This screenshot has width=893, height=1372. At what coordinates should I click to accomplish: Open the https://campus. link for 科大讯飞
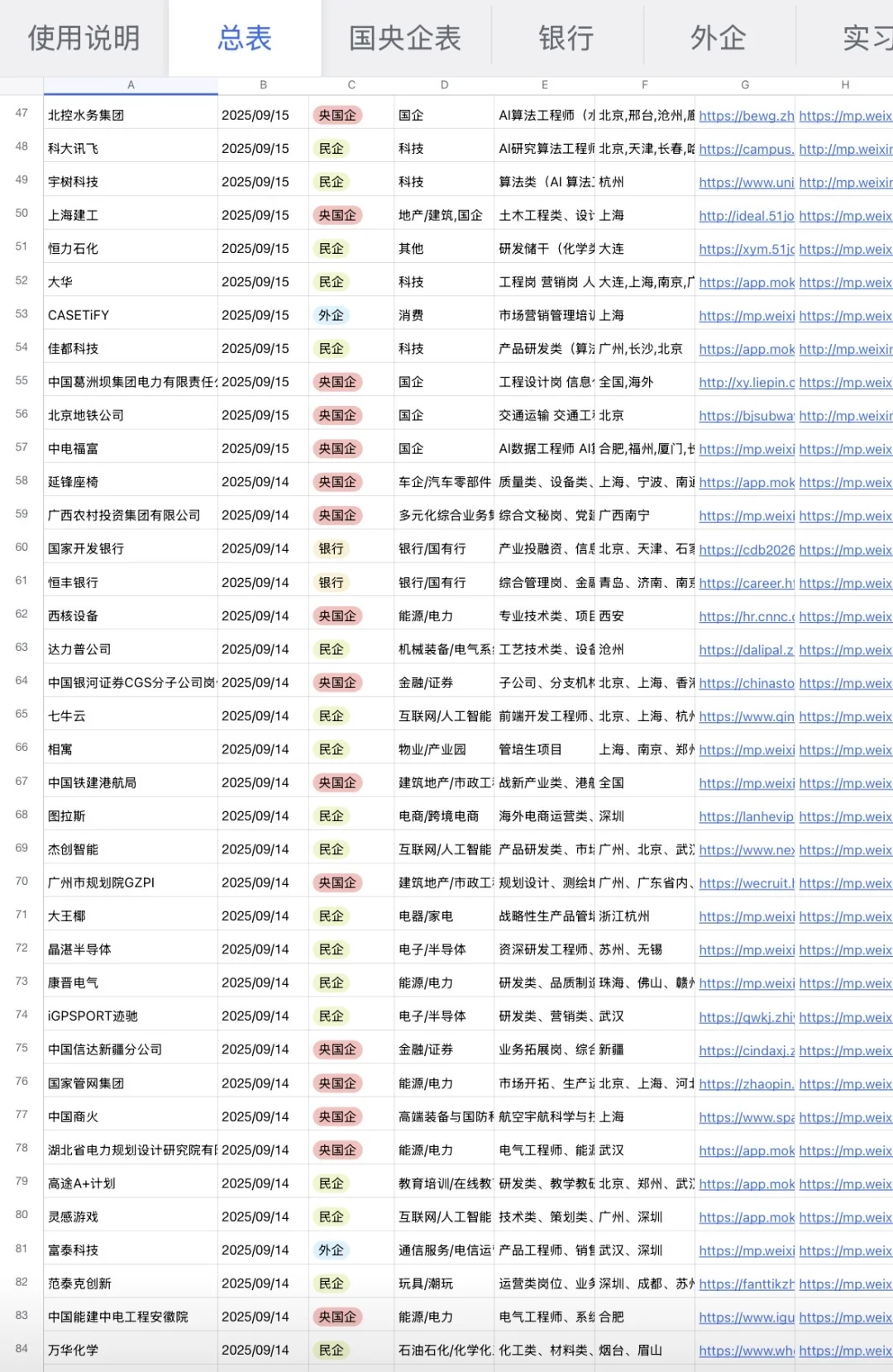[x=747, y=150]
